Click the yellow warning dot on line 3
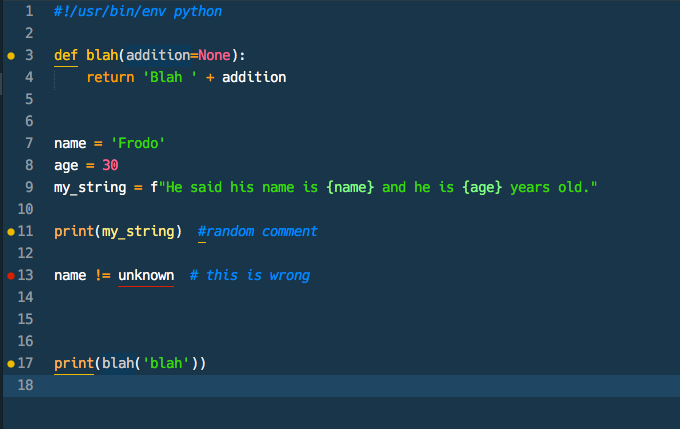The width and height of the screenshot is (680, 429). (11, 56)
